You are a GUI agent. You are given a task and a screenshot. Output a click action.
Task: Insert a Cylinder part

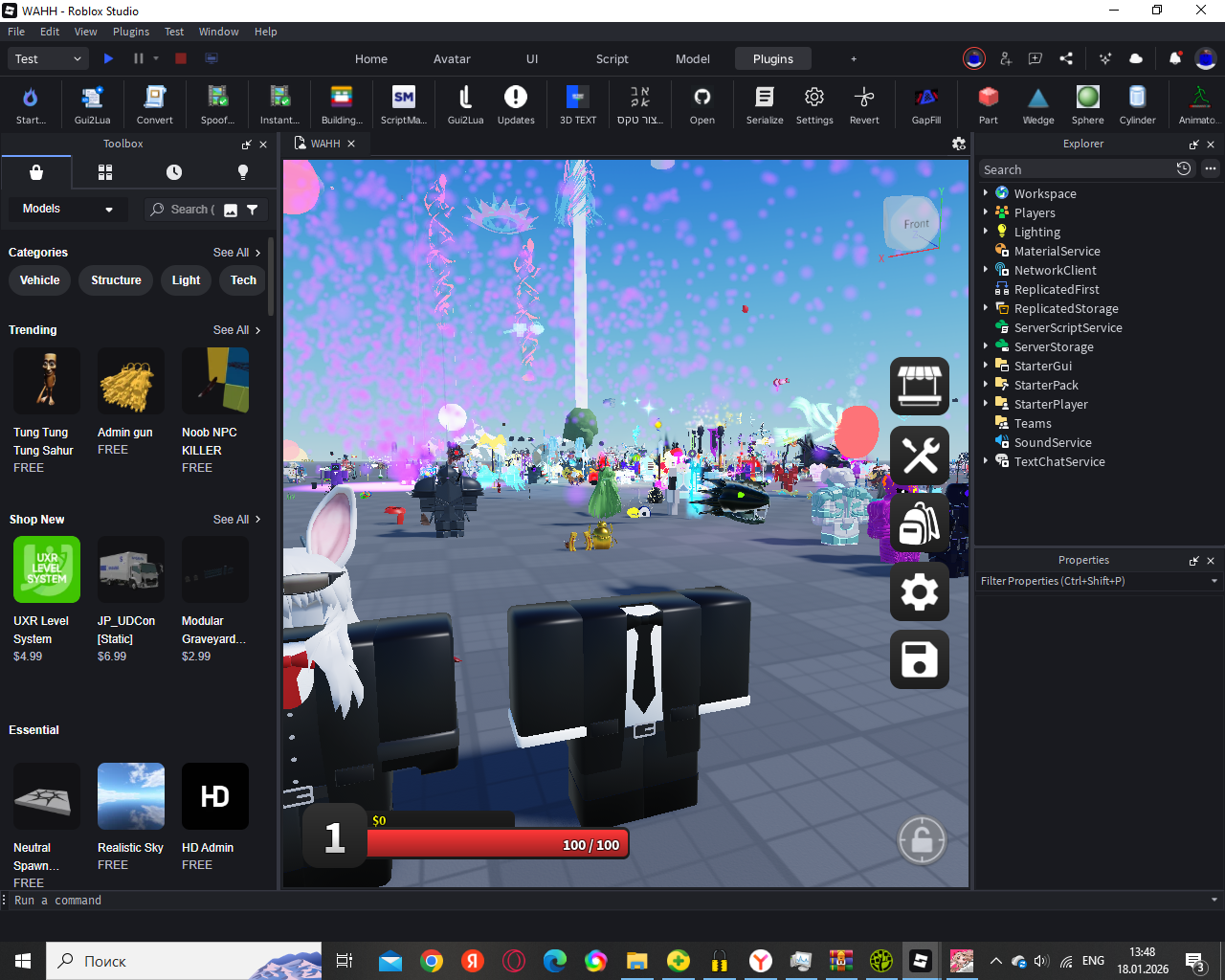(1138, 104)
